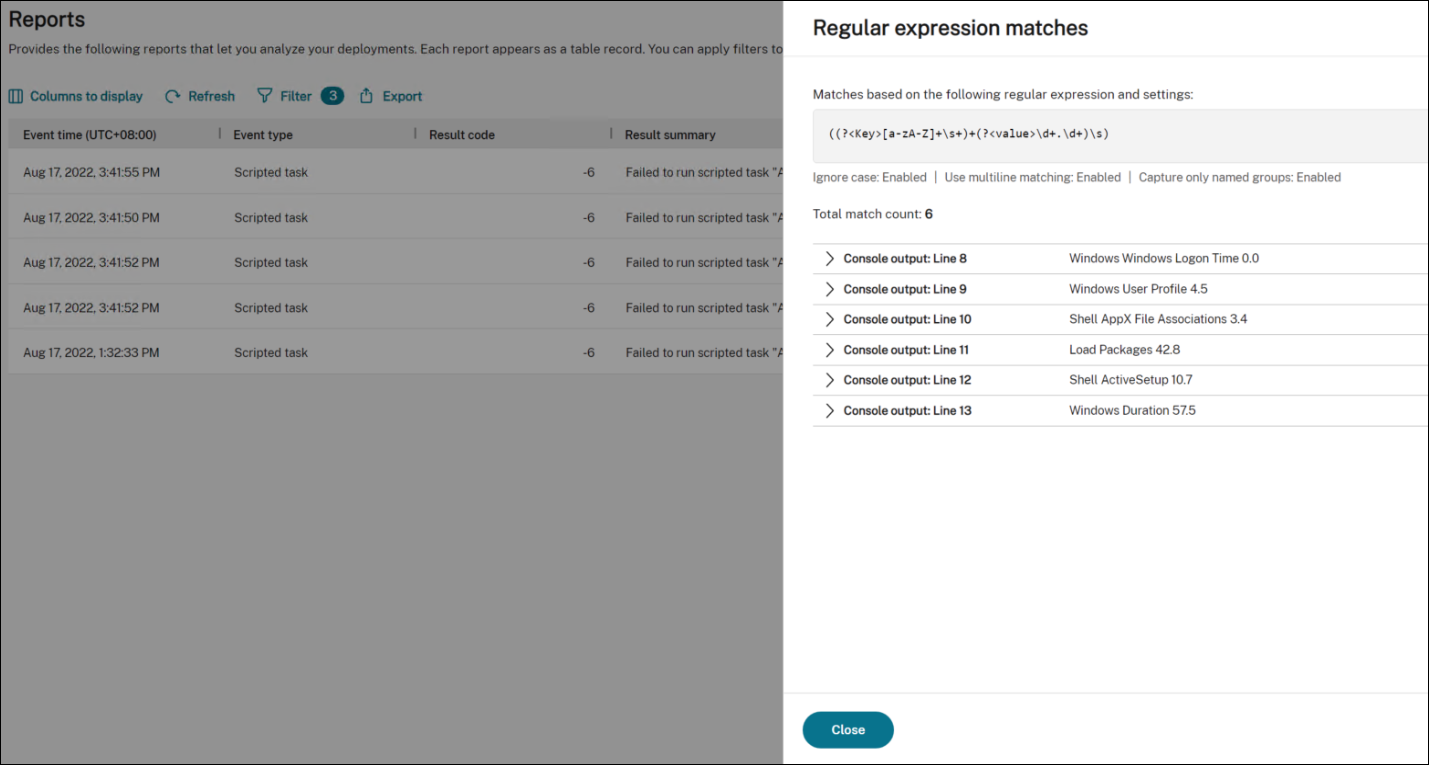The height and width of the screenshot is (765, 1429).
Task: Click the filter count badge showing 3
Action: [x=332, y=96]
